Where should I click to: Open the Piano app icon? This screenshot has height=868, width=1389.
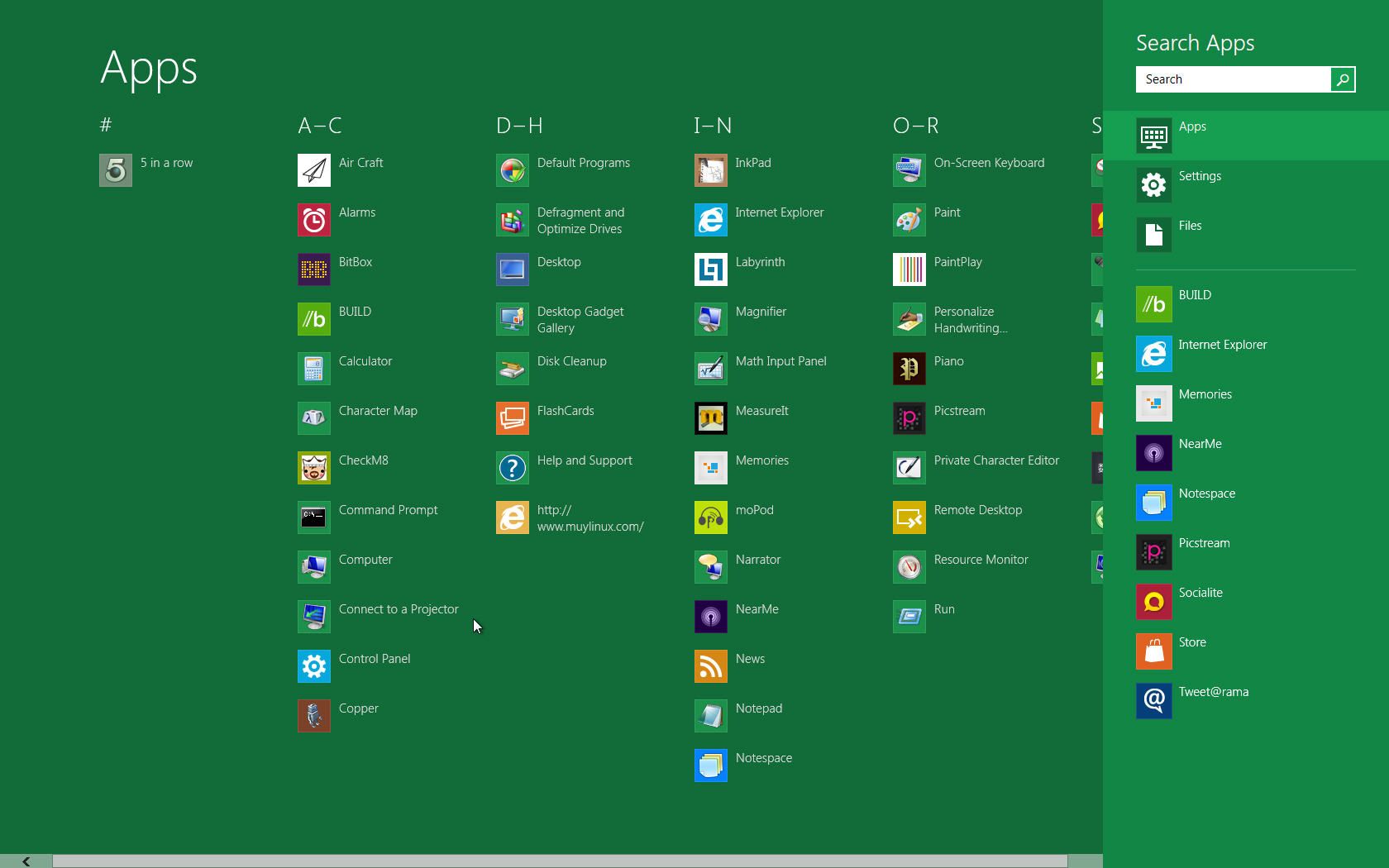909,369
